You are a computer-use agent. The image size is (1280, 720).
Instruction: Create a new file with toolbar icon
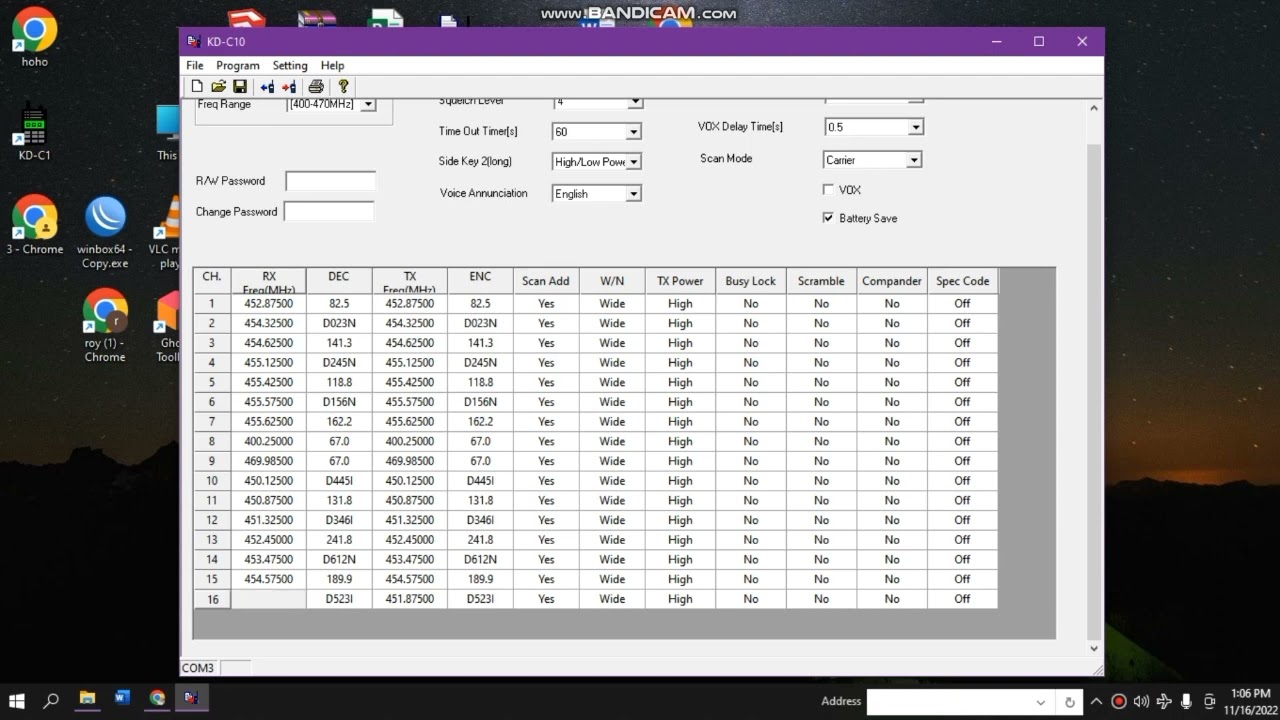197,87
